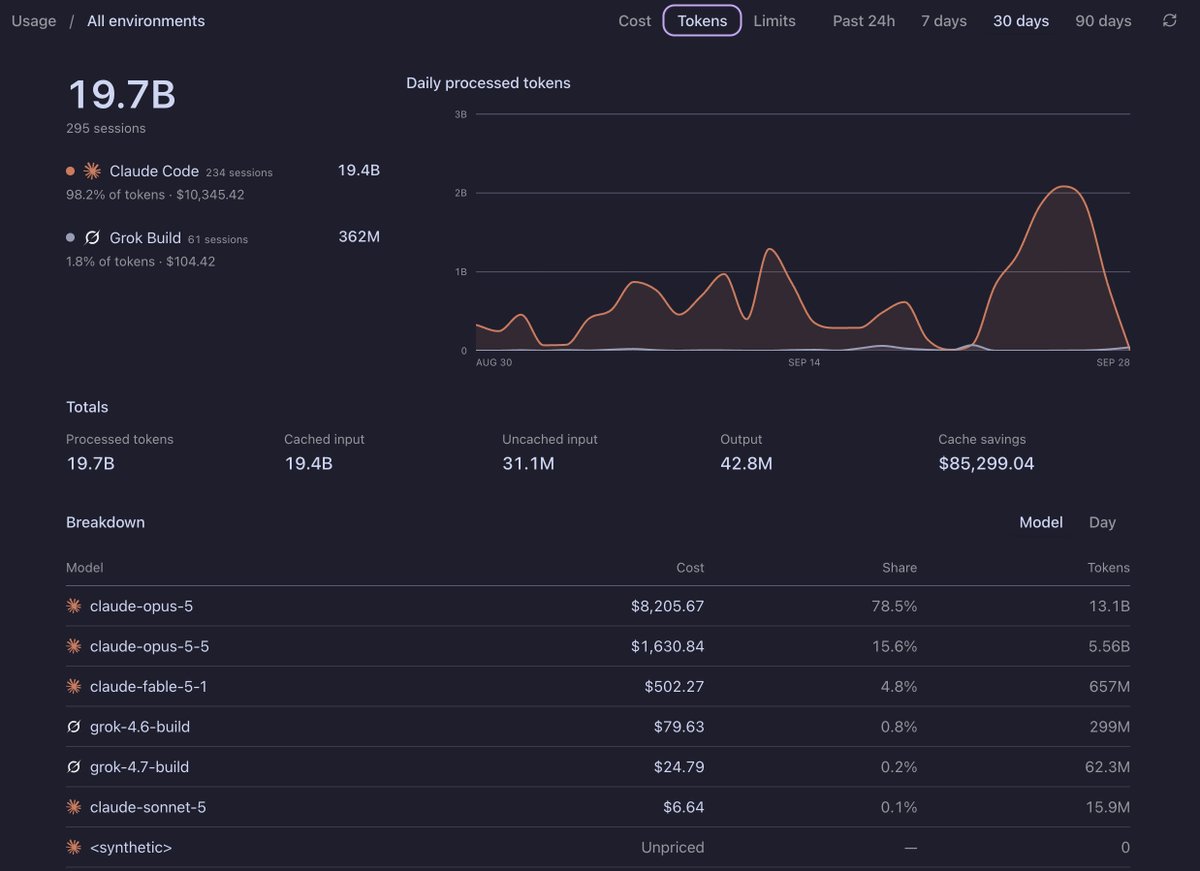The height and width of the screenshot is (871, 1200).
Task: Click the <synthetic> row icon
Action: 73,847
